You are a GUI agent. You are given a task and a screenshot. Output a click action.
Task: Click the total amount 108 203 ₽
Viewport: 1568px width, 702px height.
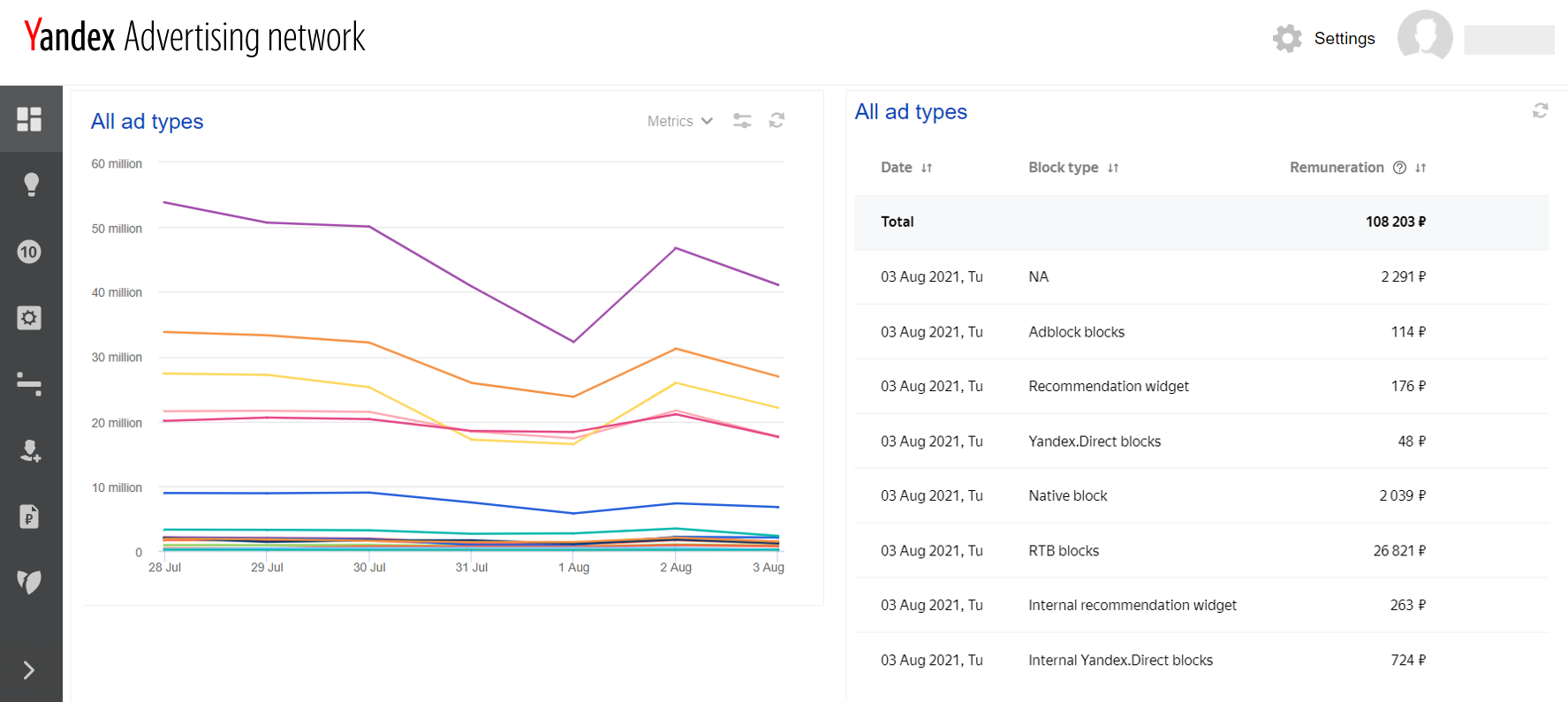(1396, 222)
